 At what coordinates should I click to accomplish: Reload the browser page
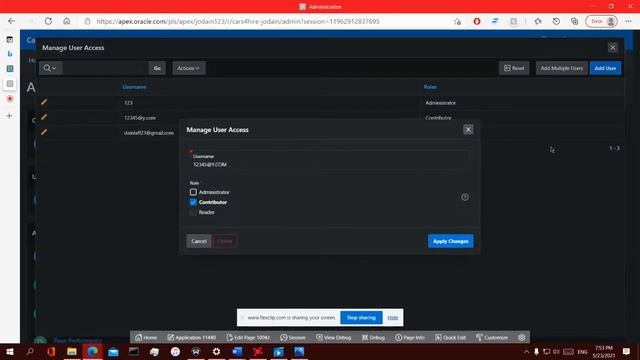pos(48,21)
